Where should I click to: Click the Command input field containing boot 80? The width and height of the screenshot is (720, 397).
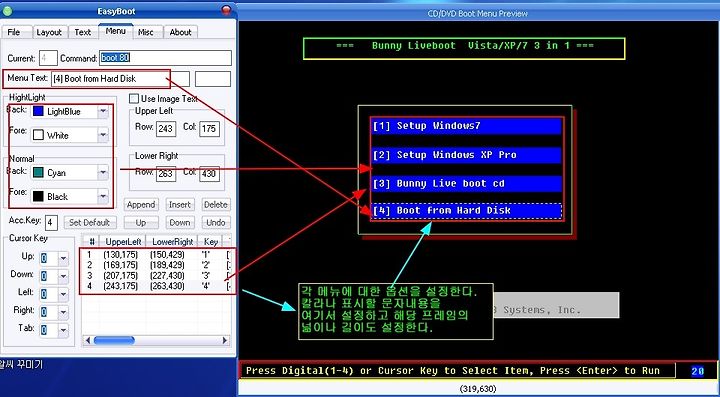click(x=165, y=58)
